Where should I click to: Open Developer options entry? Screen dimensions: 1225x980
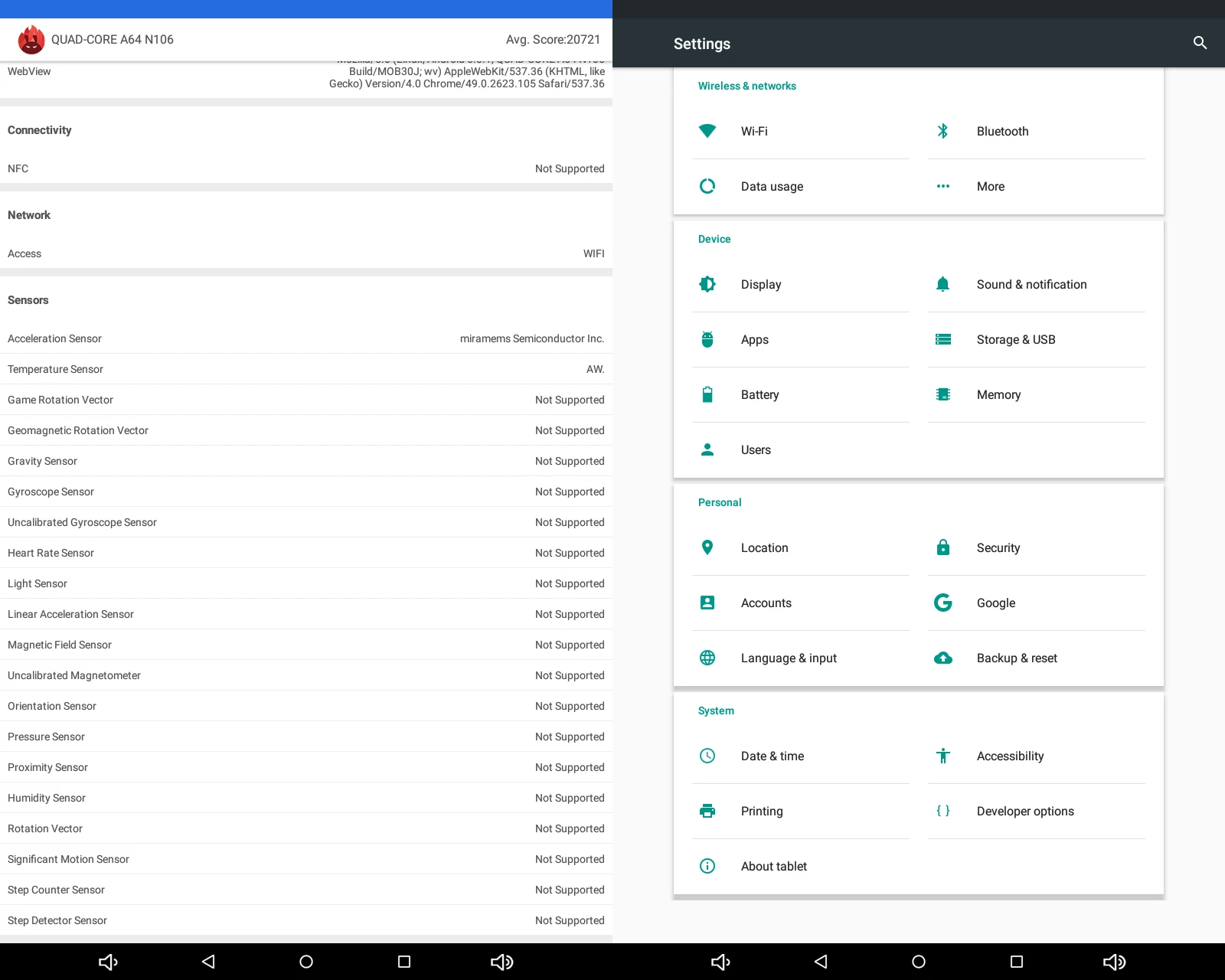tap(1037, 811)
